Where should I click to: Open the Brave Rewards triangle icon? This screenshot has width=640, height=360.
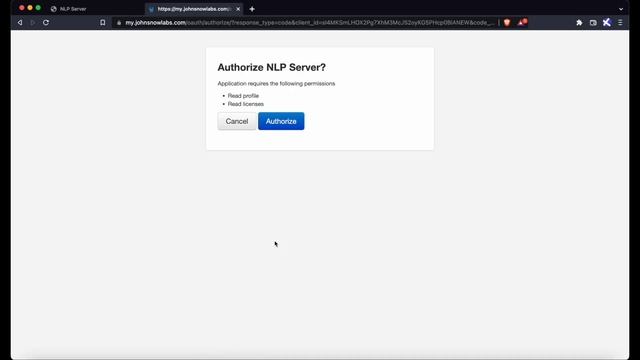(522, 22)
